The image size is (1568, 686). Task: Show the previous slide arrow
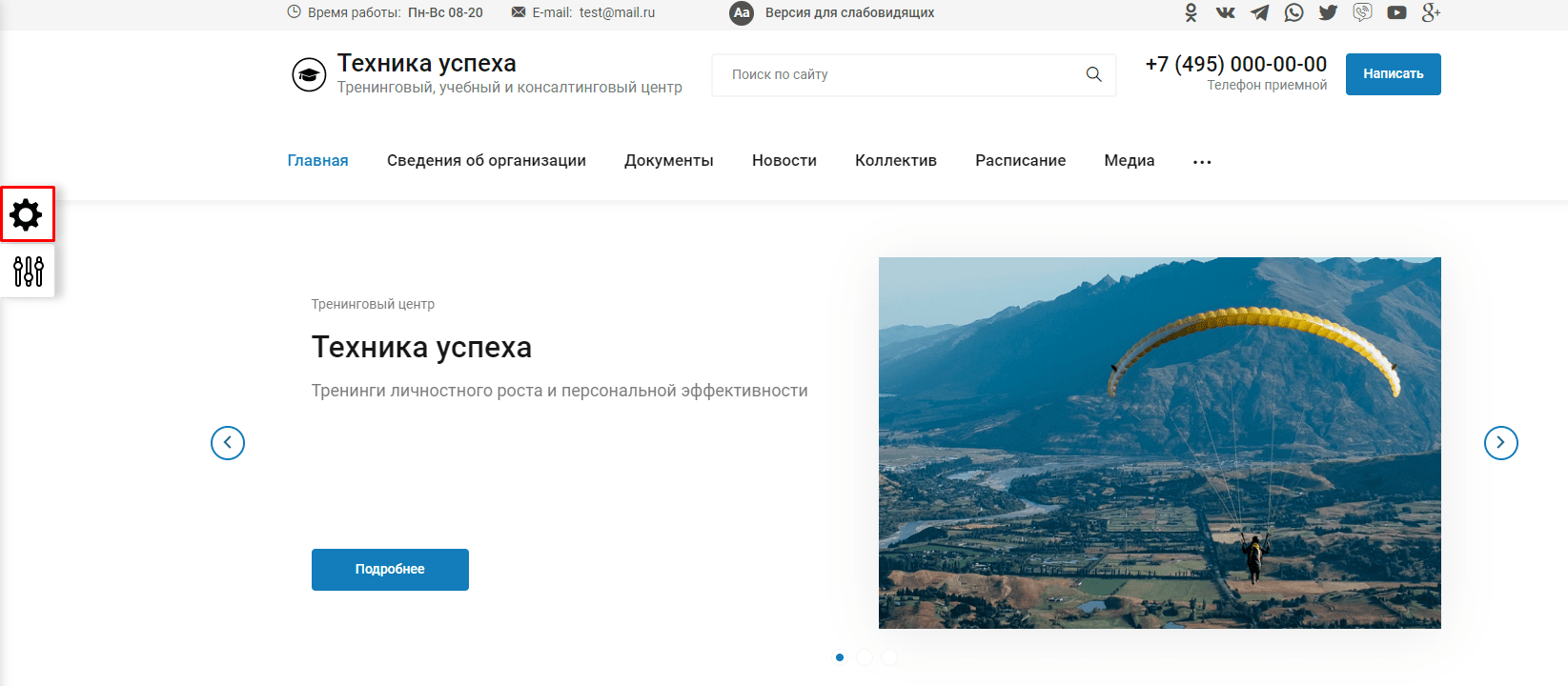coord(228,442)
